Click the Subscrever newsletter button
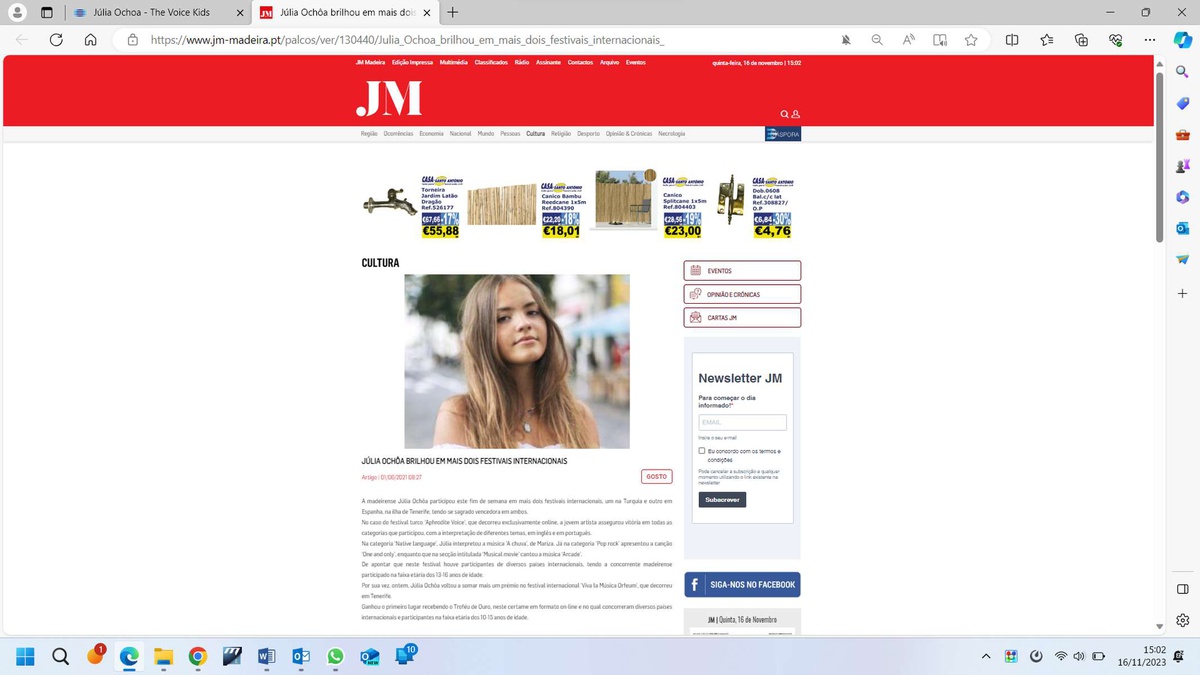This screenshot has width=1200, height=675. pyautogui.click(x=722, y=499)
